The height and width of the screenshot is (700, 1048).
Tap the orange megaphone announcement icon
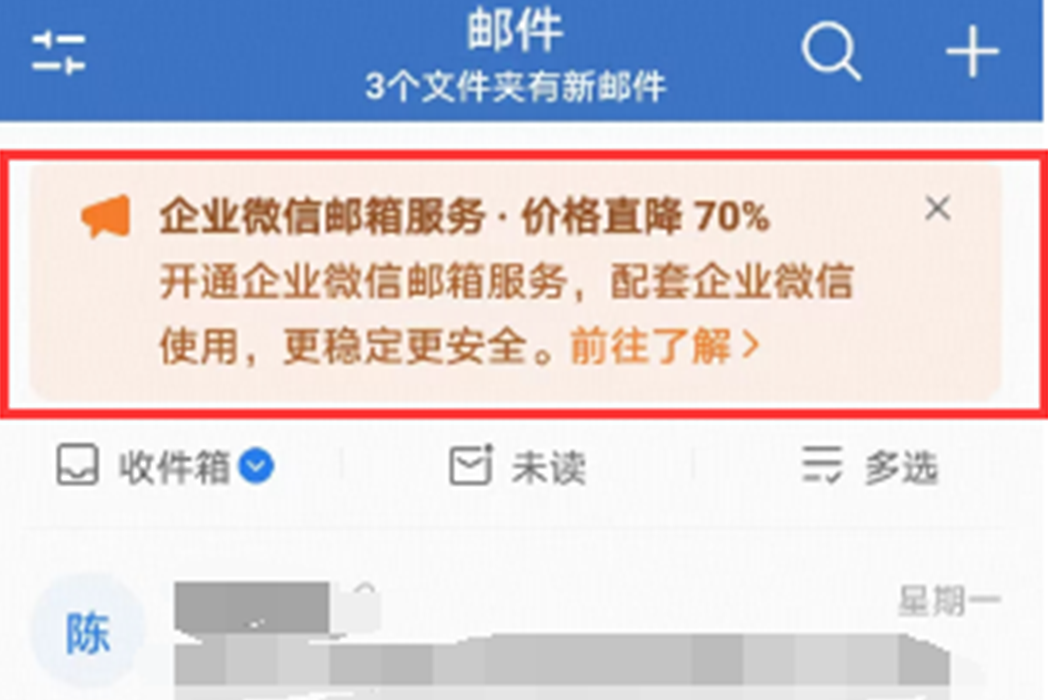[106, 216]
